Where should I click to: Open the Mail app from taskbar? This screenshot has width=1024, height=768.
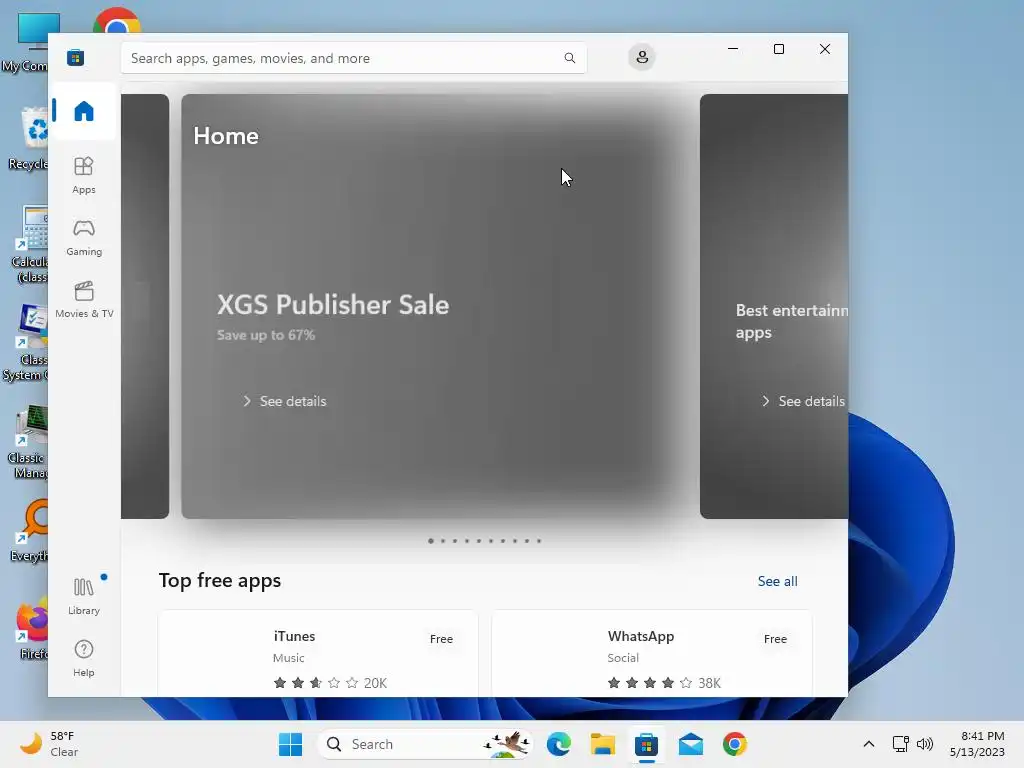point(690,744)
